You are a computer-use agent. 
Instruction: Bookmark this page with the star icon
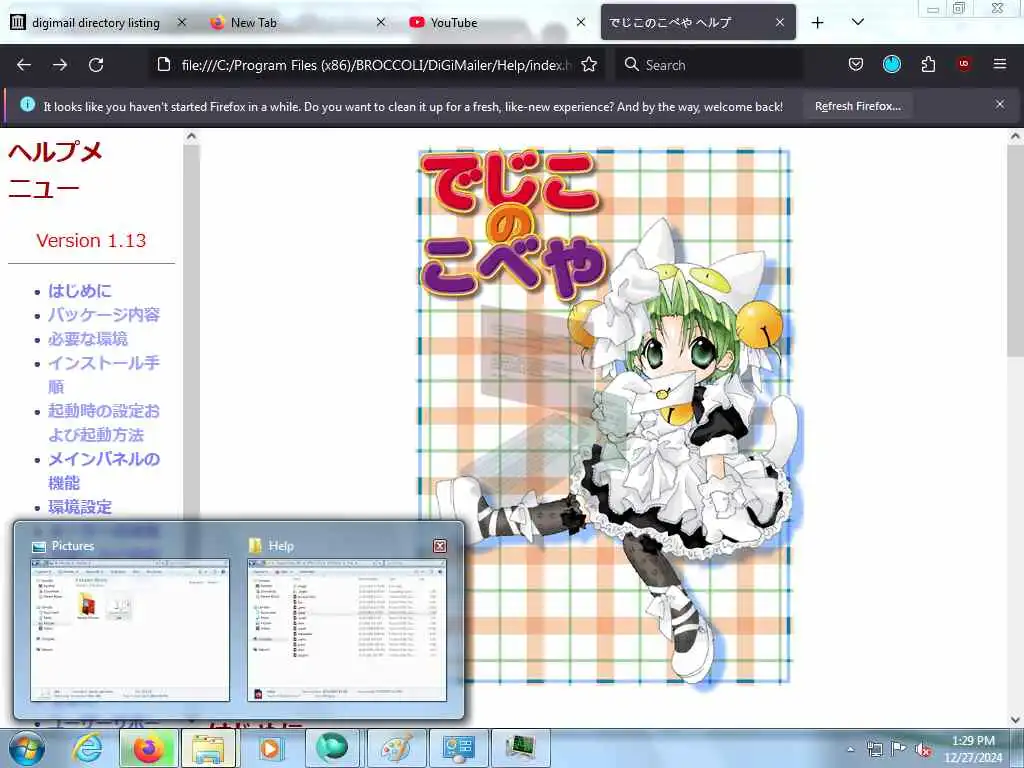tap(589, 65)
